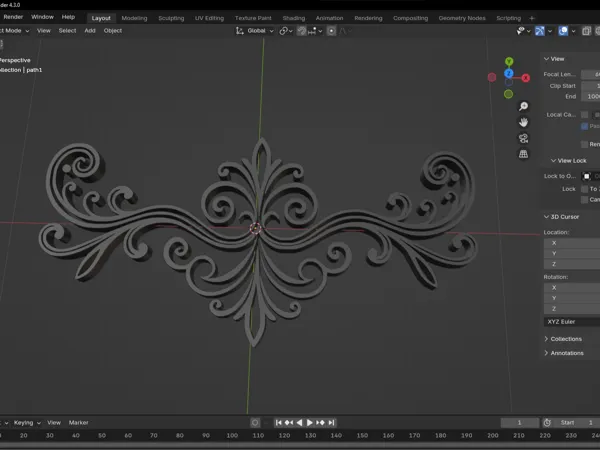Open the viewport Object menu
600x450 pixels.
click(x=112, y=31)
